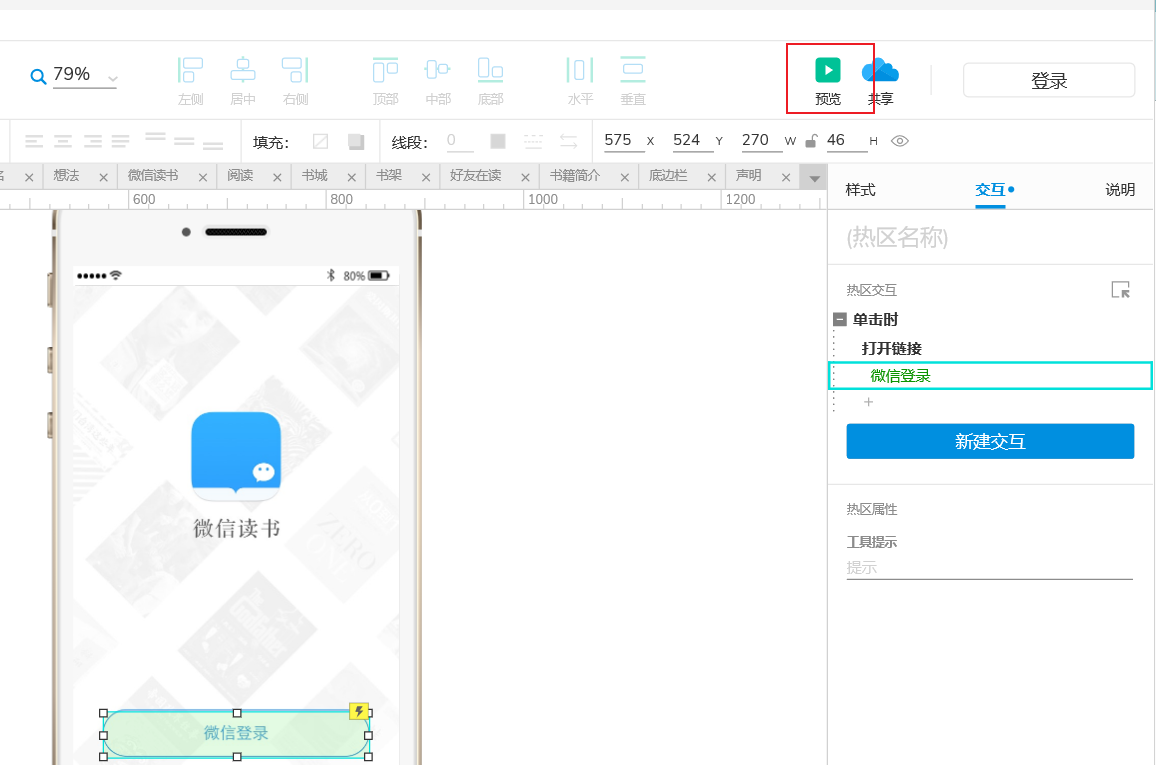Click the zoom magnifier icon

pyautogui.click(x=38, y=76)
